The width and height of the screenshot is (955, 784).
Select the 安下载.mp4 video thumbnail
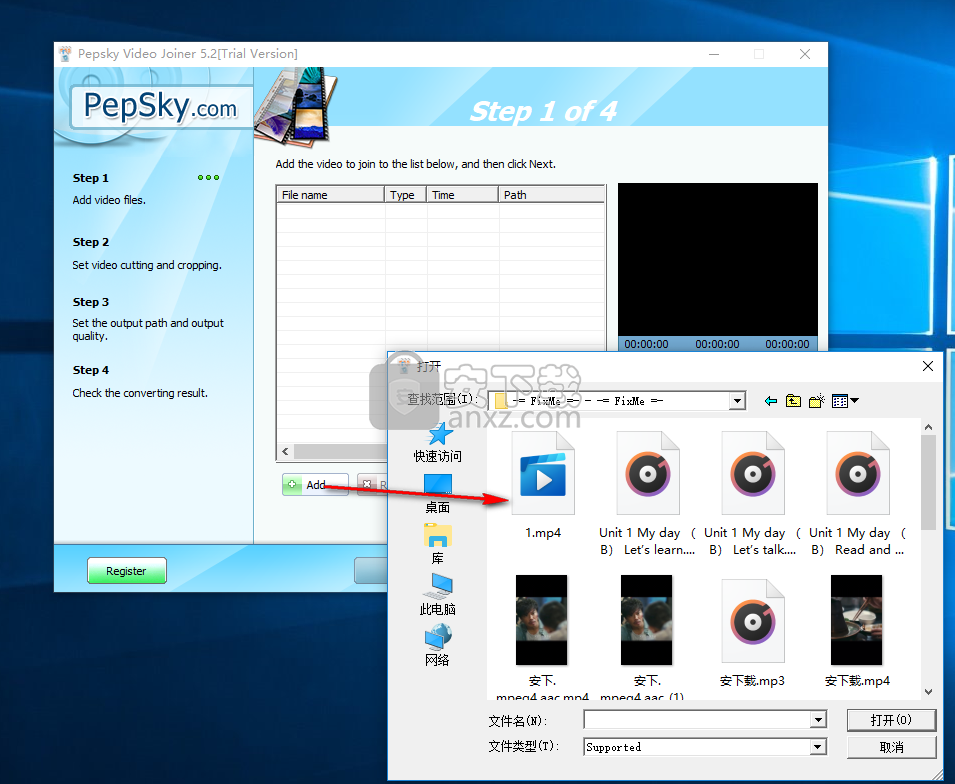[x=856, y=620]
